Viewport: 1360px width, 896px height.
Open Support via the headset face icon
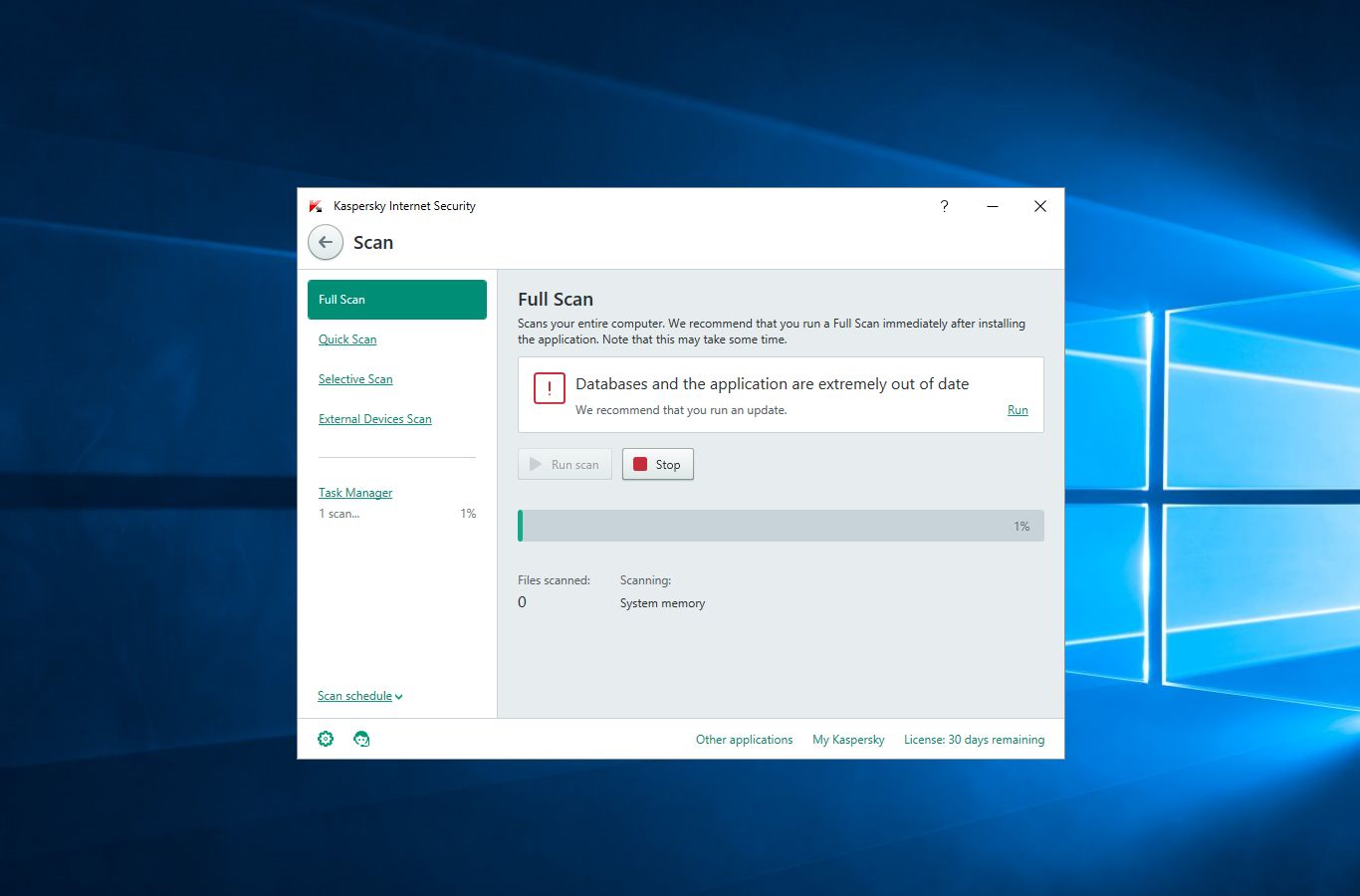[361, 739]
